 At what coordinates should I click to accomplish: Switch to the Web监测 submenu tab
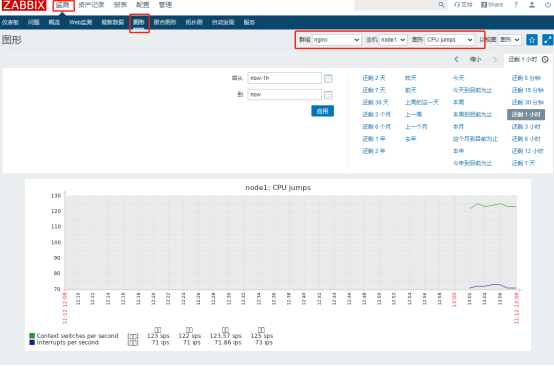coord(81,22)
